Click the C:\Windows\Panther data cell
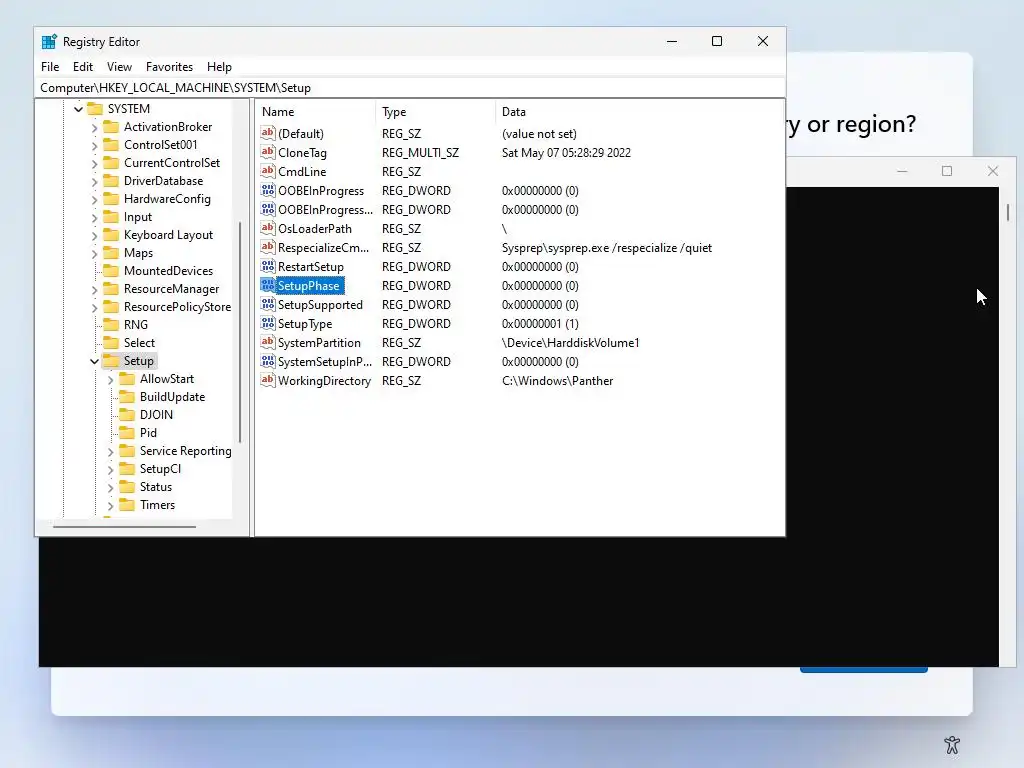Image resolution: width=1024 pixels, height=768 pixels. click(x=557, y=381)
